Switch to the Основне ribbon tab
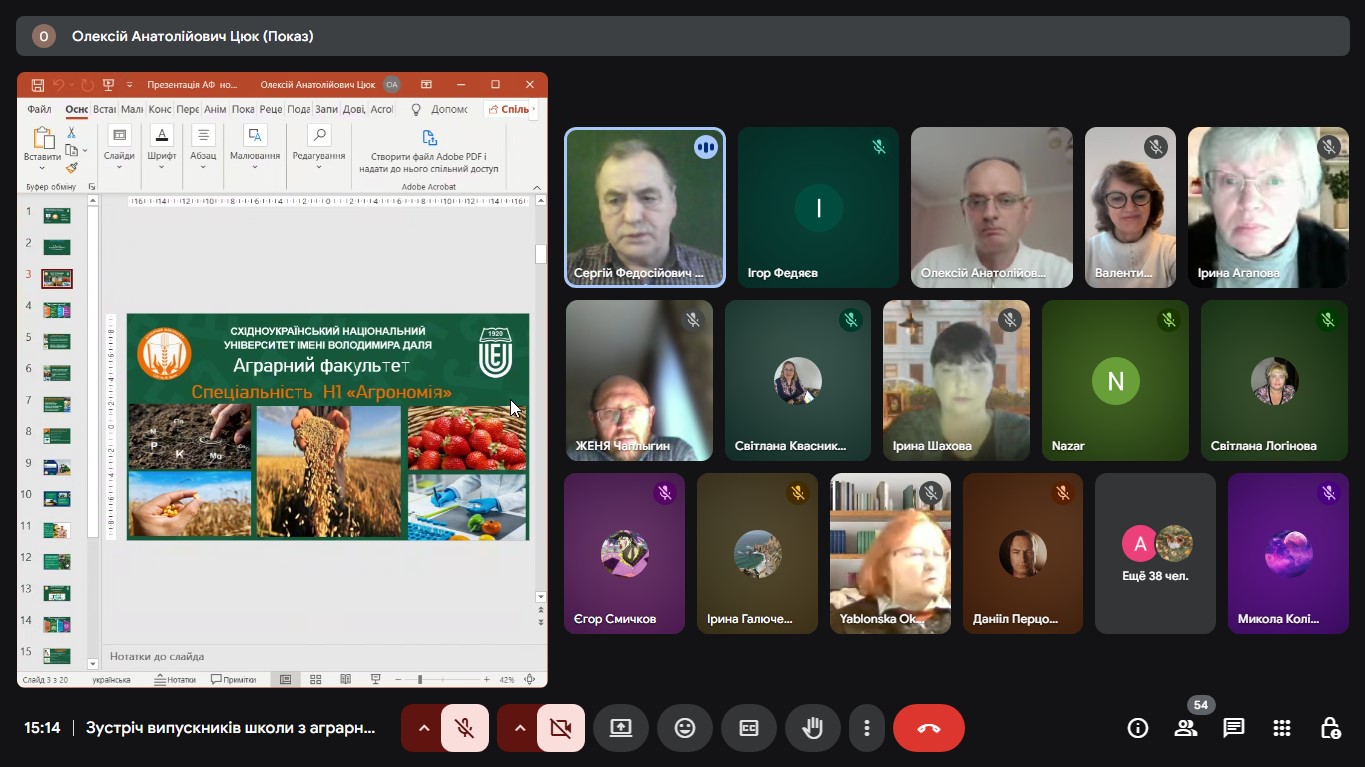Image resolution: width=1365 pixels, height=767 pixels. click(76, 109)
